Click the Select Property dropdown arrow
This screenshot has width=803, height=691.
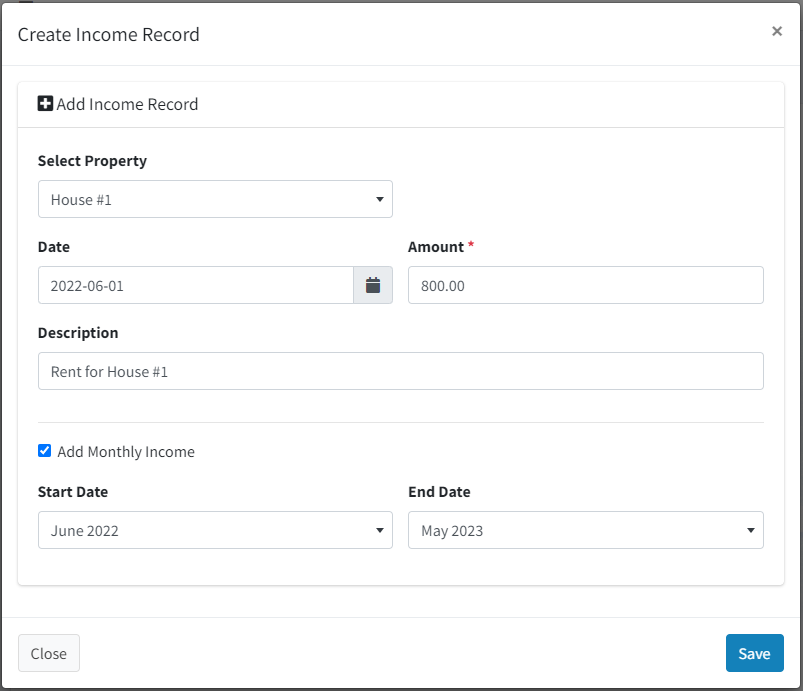(379, 199)
